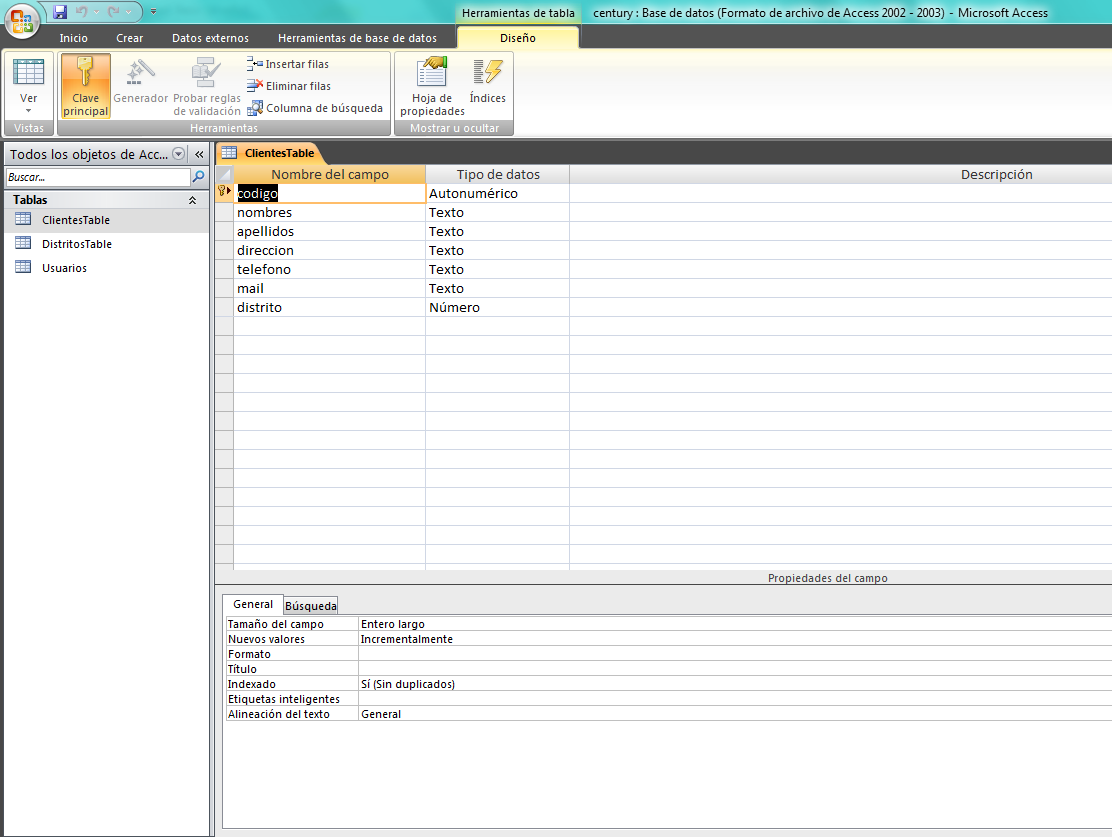
Task: Select DistritosTable in navigation pane
Action: click(106, 244)
